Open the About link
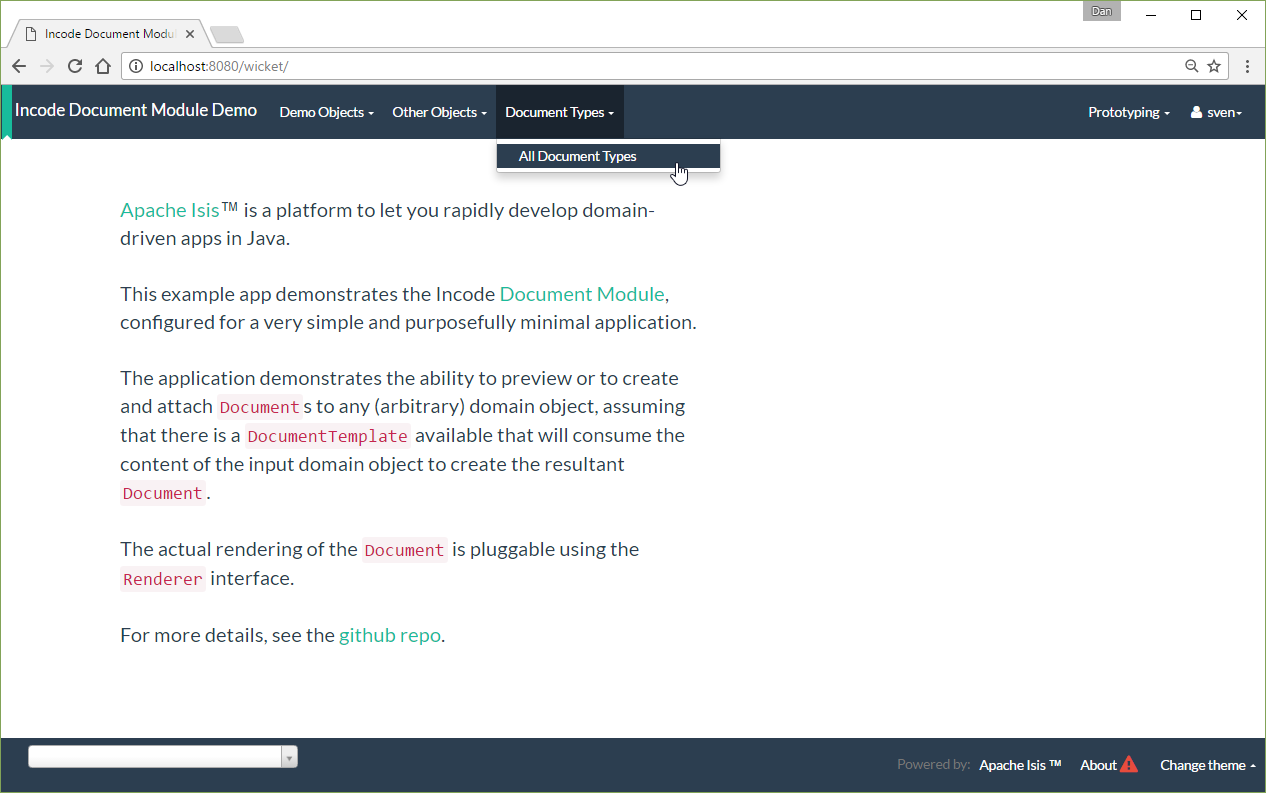 coord(1098,765)
